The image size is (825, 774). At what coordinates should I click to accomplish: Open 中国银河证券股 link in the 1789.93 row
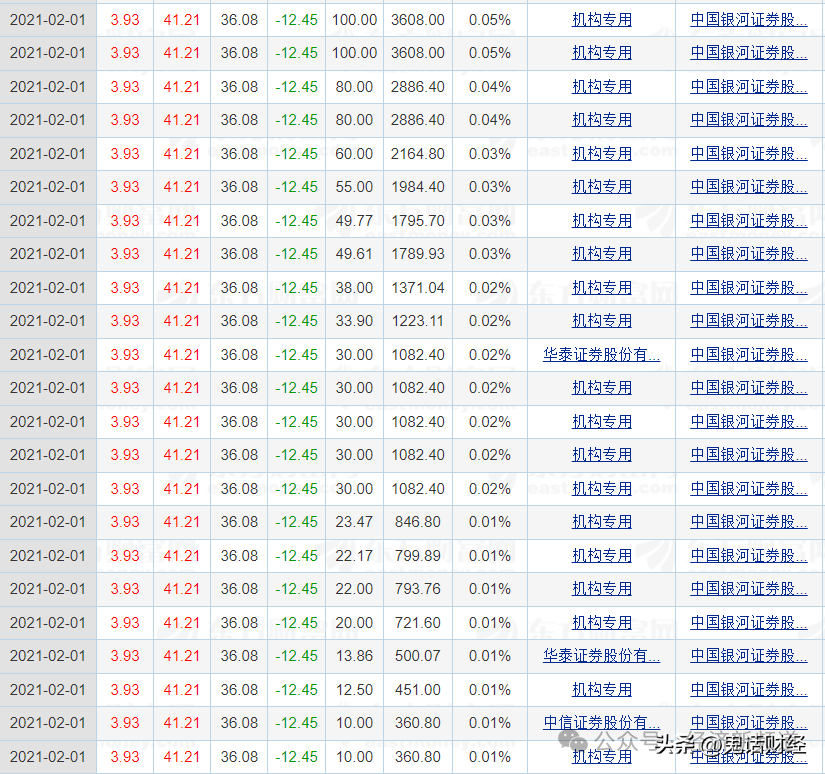pos(749,254)
